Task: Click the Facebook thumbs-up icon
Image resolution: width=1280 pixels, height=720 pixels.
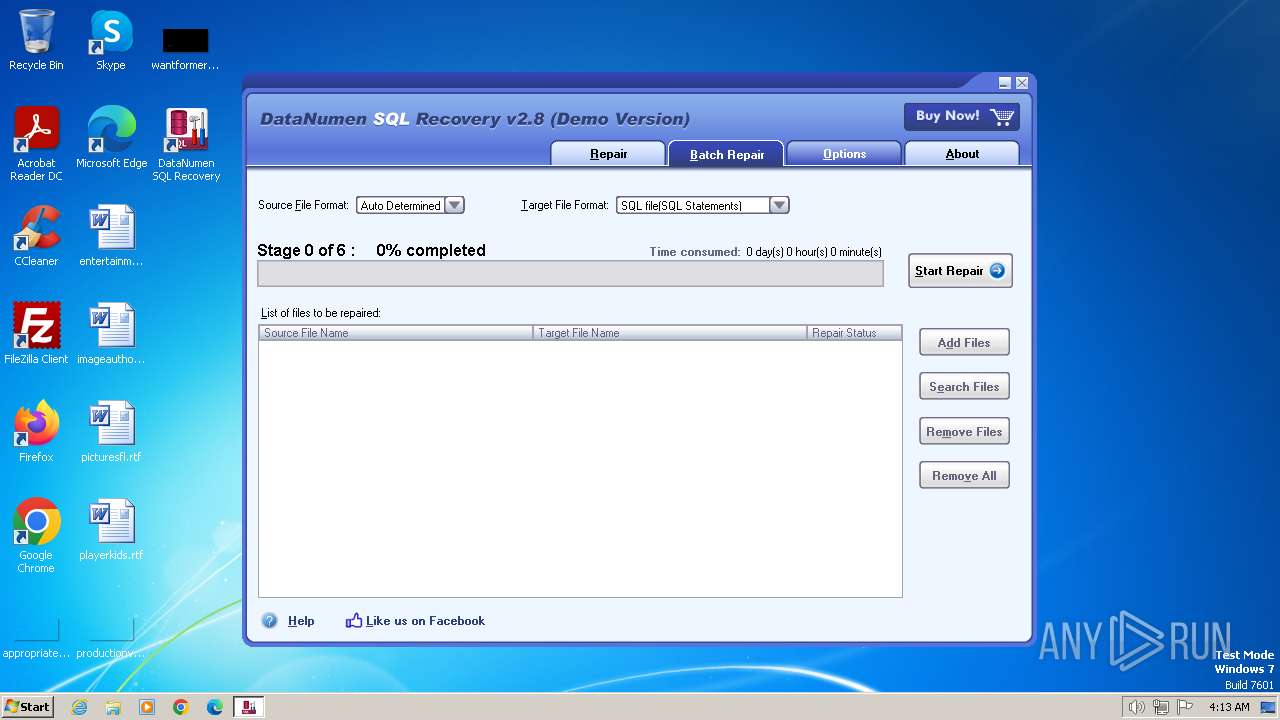Action: pyautogui.click(x=354, y=621)
